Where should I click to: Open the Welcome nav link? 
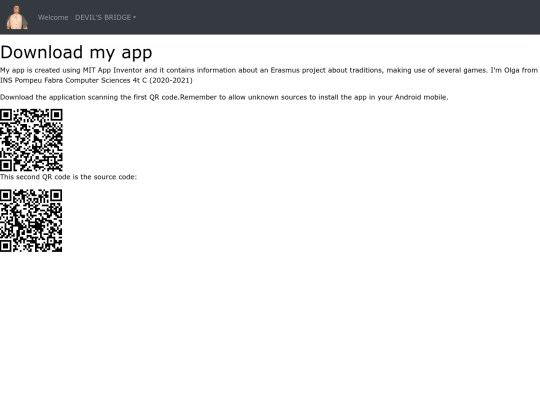coord(53,18)
